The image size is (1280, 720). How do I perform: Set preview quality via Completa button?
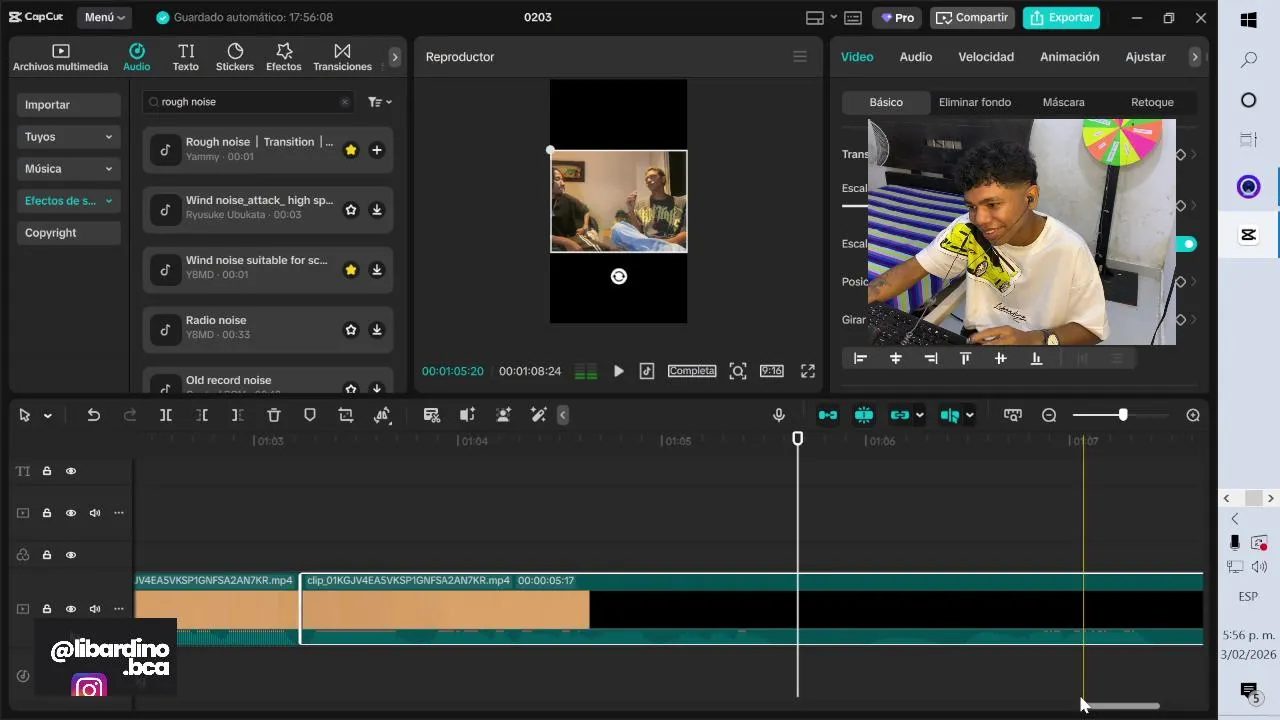click(692, 371)
